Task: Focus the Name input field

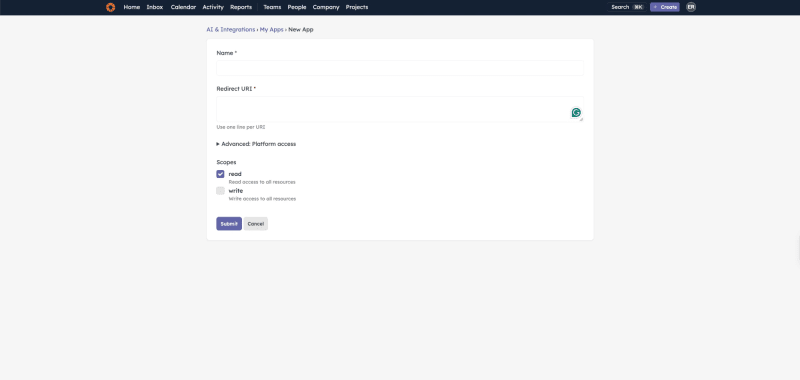Action: pyautogui.click(x=400, y=68)
